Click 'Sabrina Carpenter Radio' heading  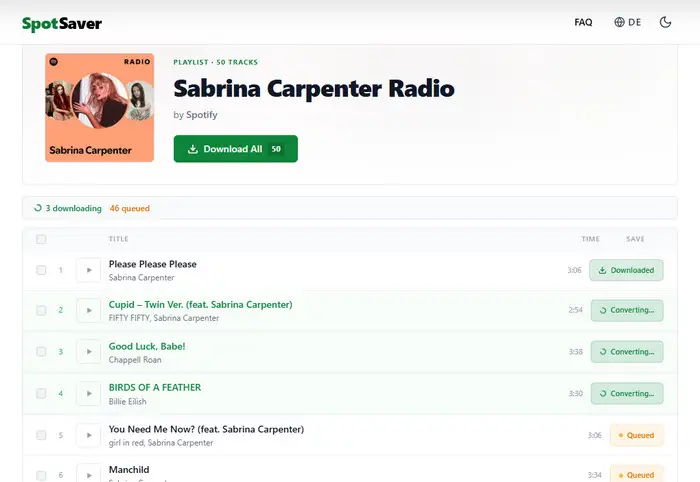click(x=314, y=88)
